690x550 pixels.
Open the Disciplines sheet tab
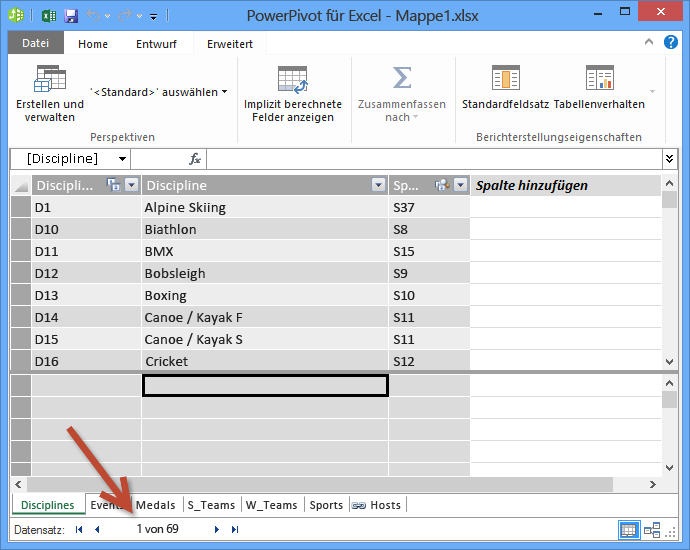(48, 505)
